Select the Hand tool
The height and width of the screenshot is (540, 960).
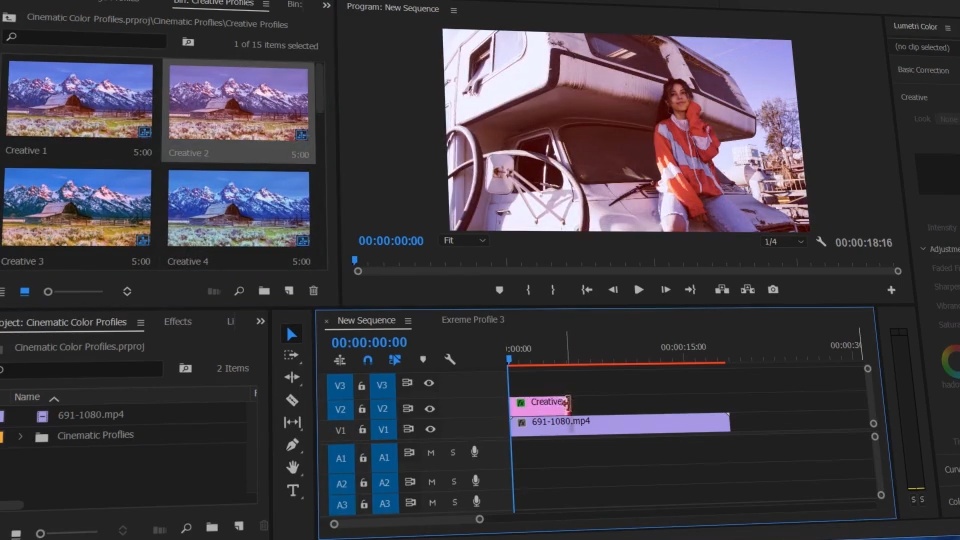point(293,467)
